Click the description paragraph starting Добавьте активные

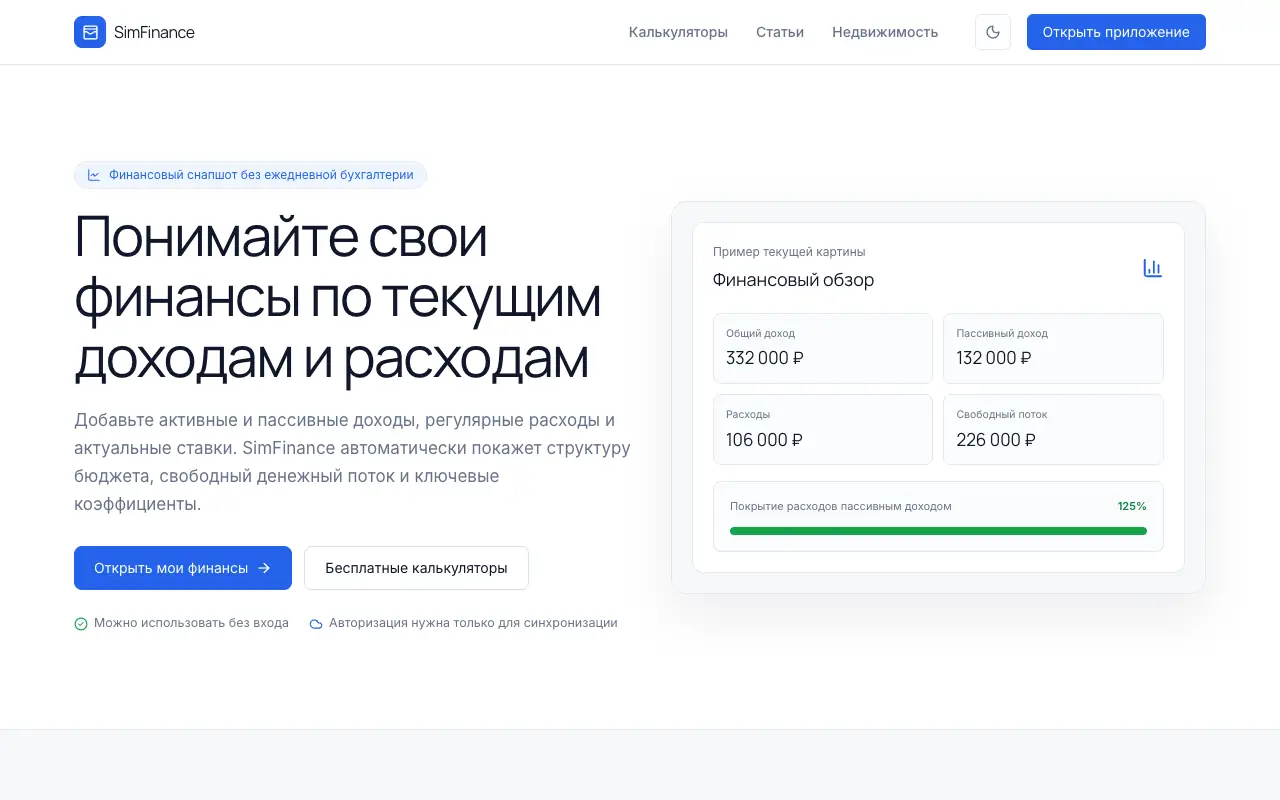(352, 462)
